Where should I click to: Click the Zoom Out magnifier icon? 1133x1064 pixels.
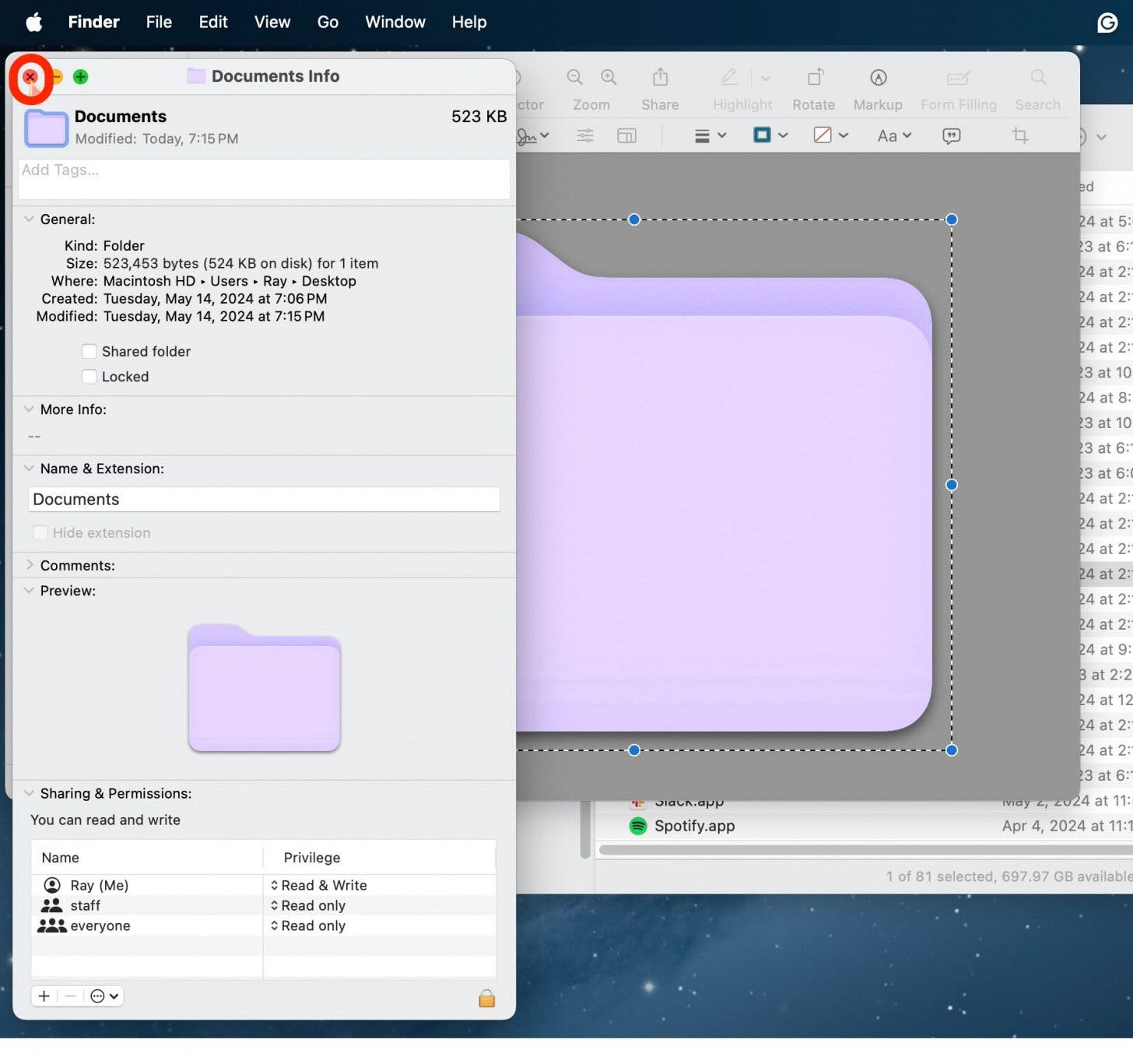pyautogui.click(x=574, y=77)
